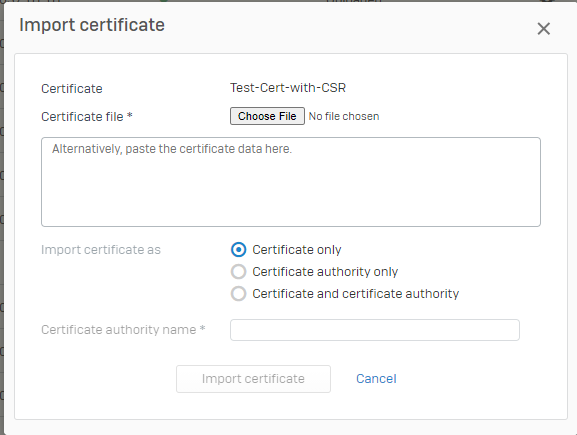This screenshot has height=435, width=577.
Task: Focus the Certificate authority name field
Action: 375,330
